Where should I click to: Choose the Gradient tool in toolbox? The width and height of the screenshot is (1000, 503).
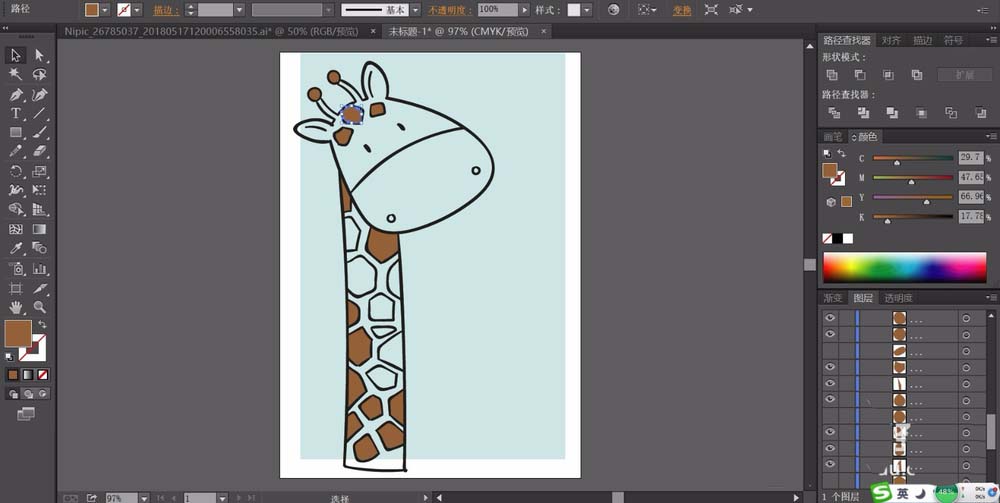pyautogui.click(x=40, y=229)
